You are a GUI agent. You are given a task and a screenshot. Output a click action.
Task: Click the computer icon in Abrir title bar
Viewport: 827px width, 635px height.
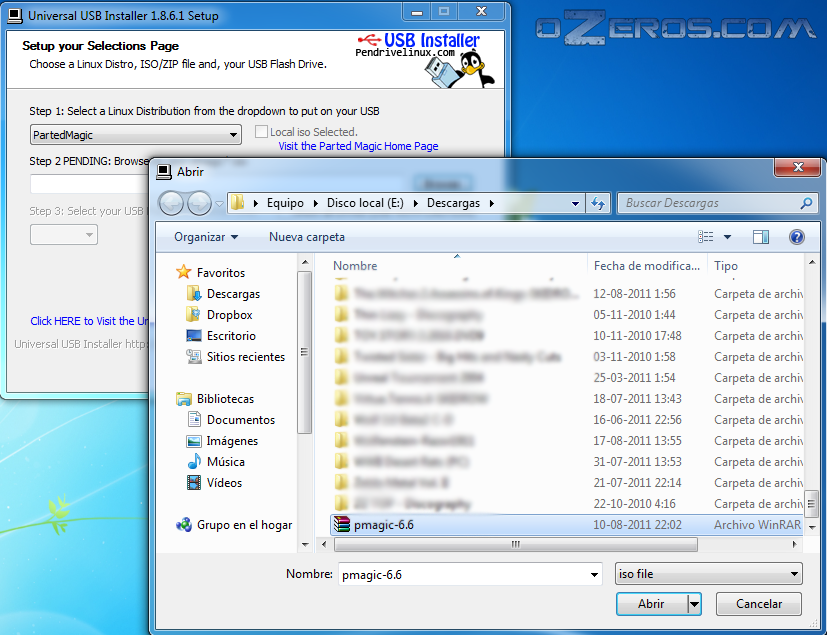pos(164,171)
